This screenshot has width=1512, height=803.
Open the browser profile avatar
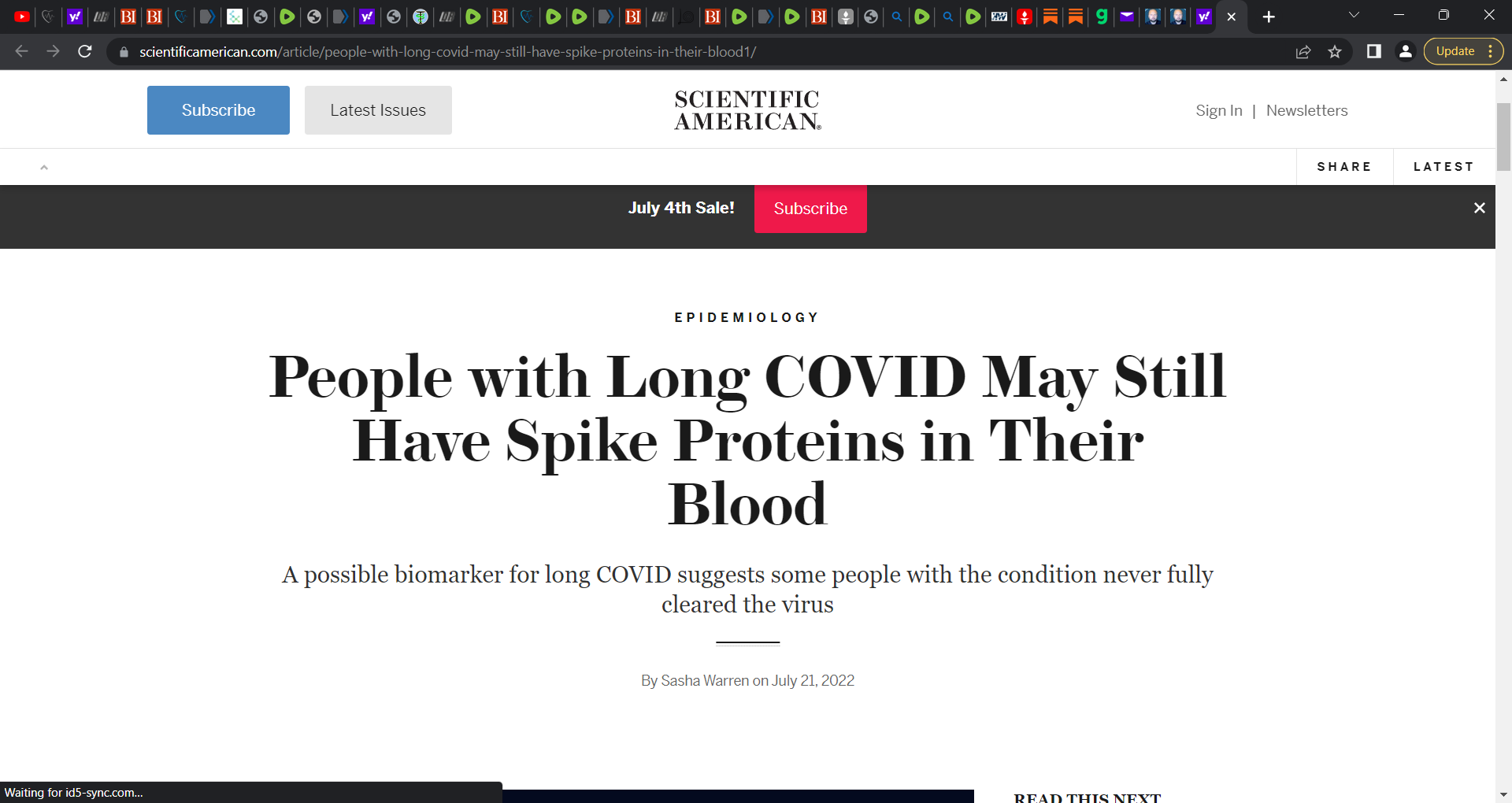pyautogui.click(x=1406, y=51)
